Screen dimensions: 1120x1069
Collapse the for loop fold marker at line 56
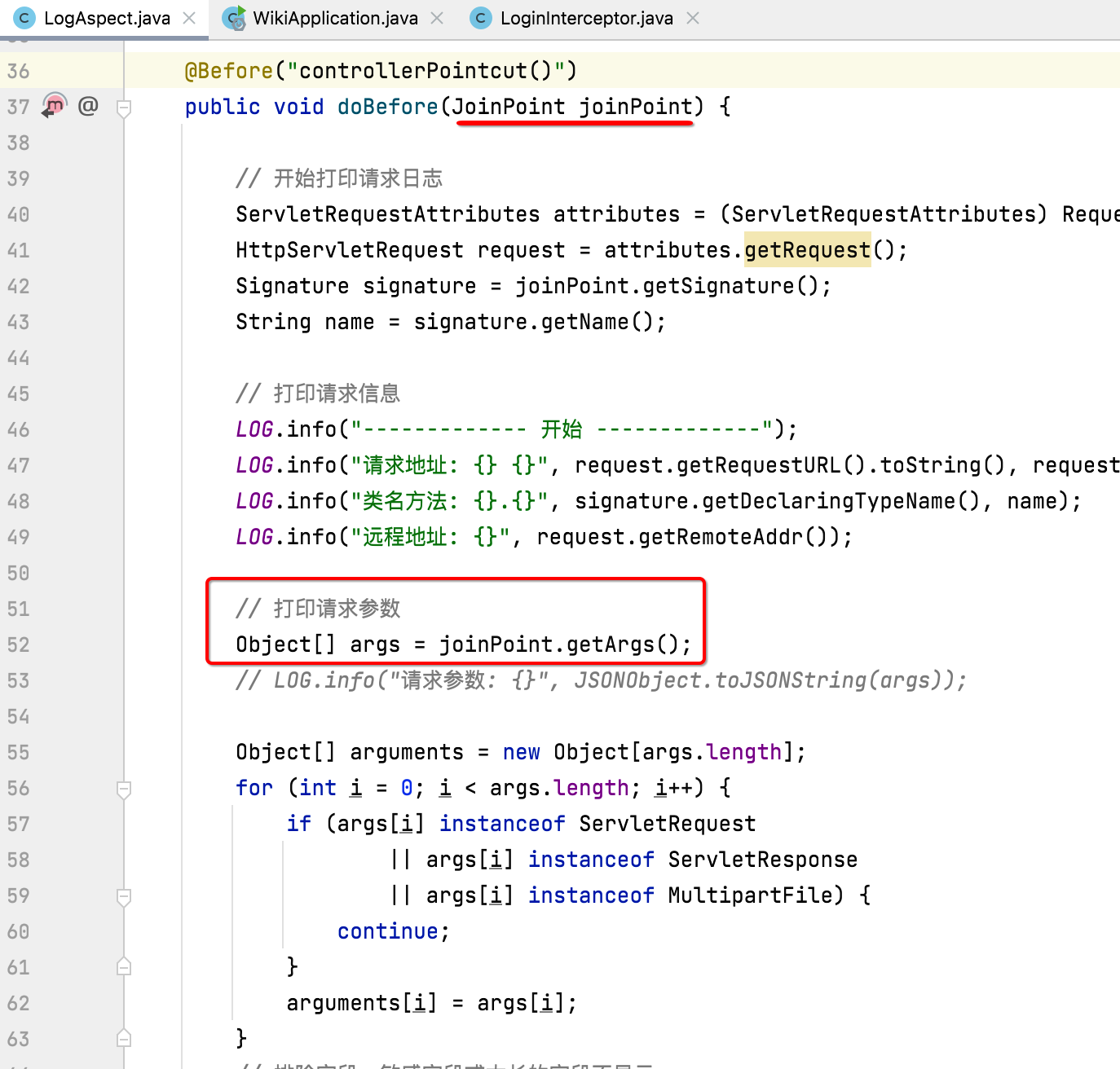124,789
